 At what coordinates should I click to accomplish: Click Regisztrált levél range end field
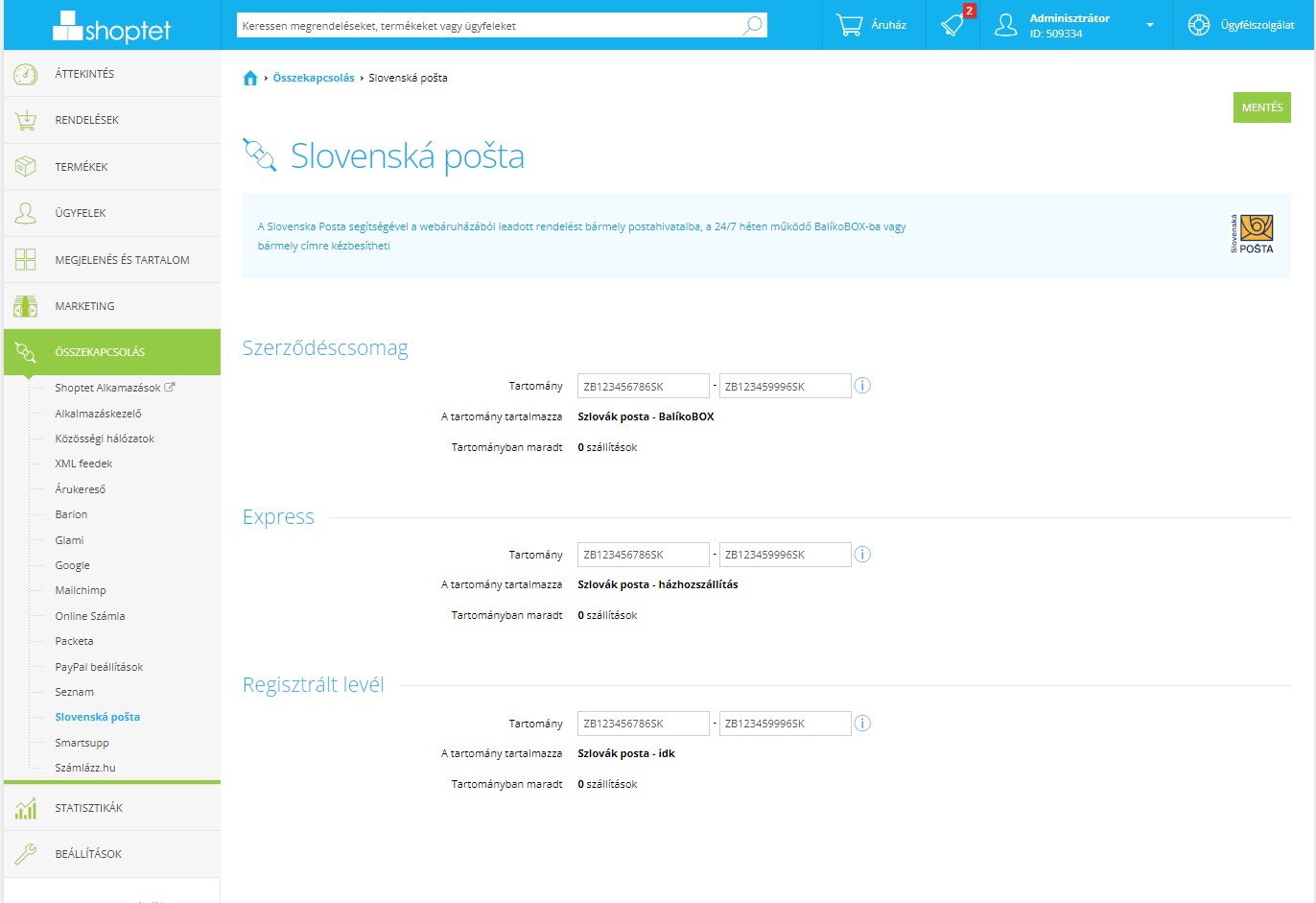(x=786, y=724)
